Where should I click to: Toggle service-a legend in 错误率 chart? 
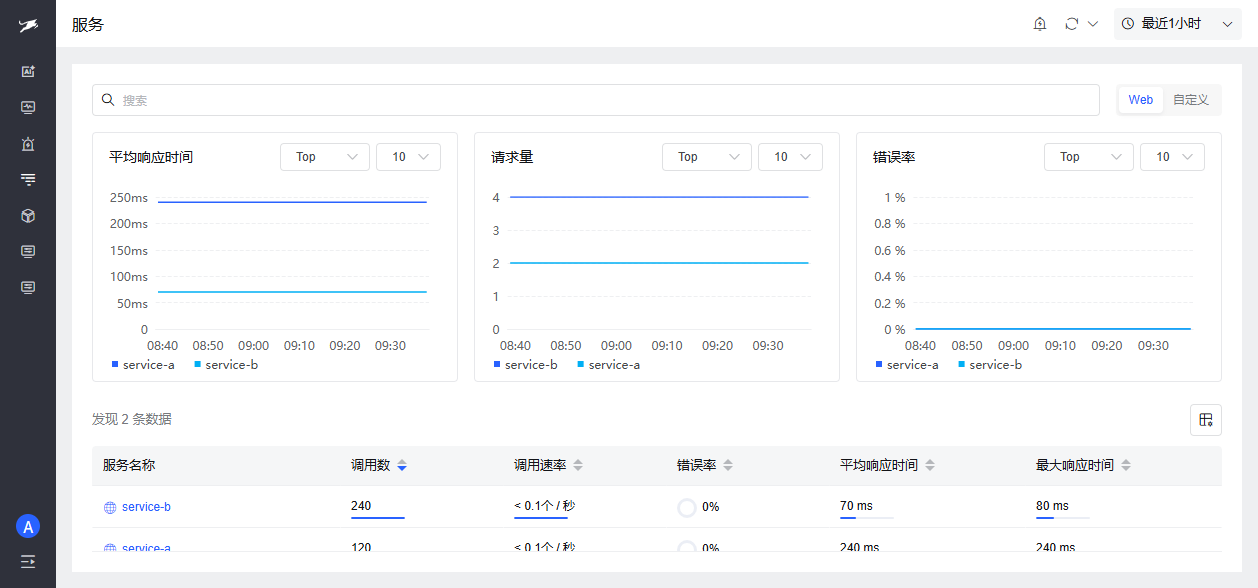tap(907, 365)
